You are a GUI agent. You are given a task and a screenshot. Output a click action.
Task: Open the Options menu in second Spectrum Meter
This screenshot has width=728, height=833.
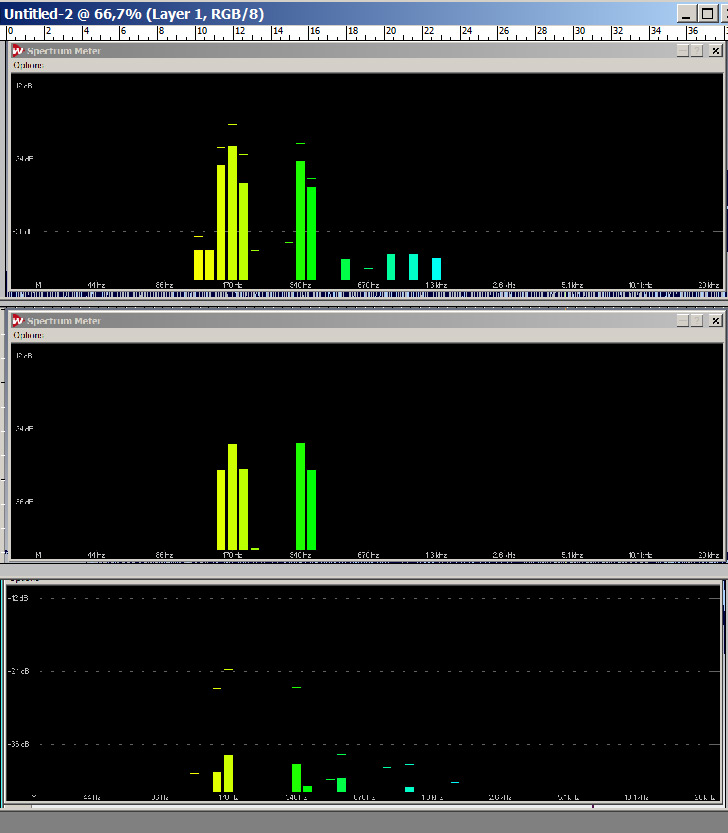[x=28, y=335]
